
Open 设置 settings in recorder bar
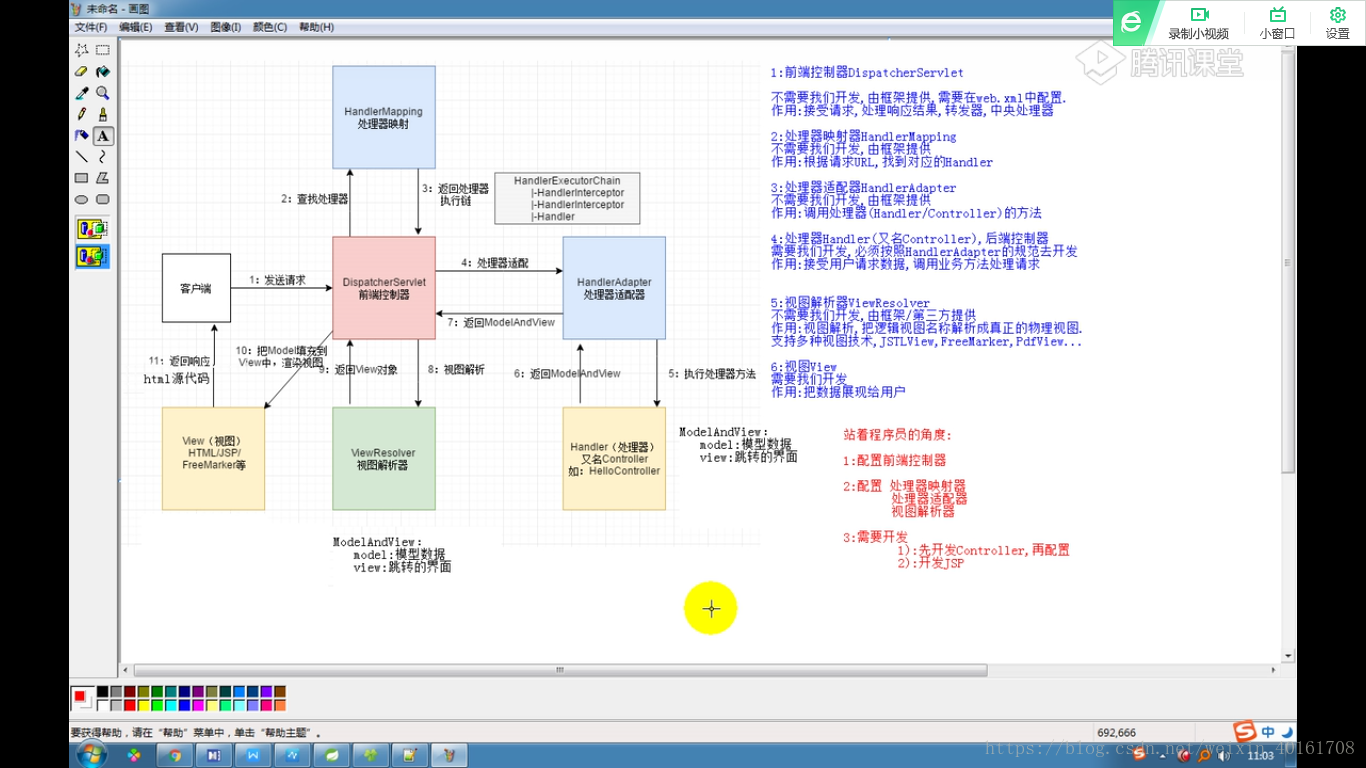point(1337,23)
